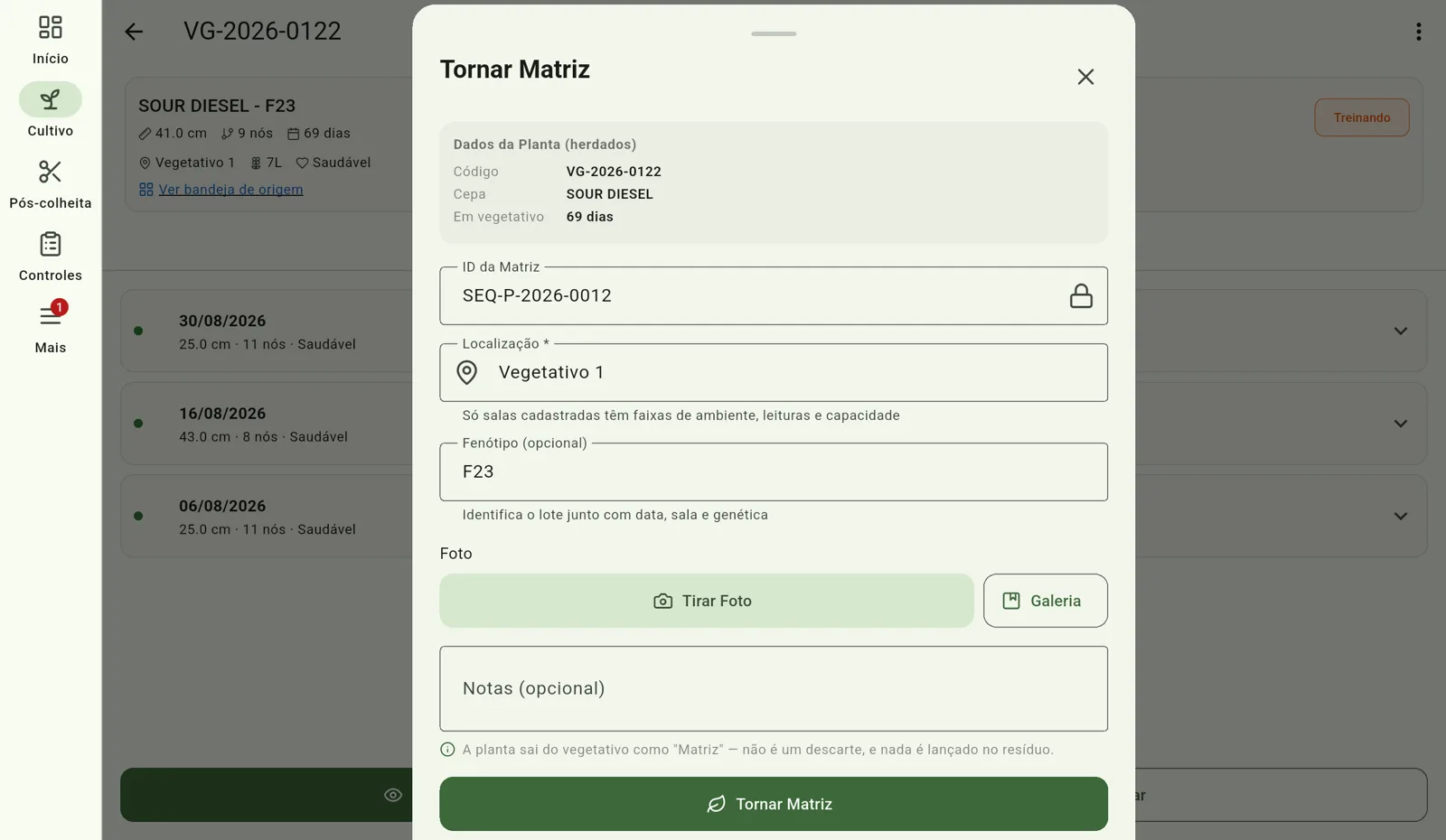
Task: Click the lock icon in ID da Matriz
Action: [1081, 295]
